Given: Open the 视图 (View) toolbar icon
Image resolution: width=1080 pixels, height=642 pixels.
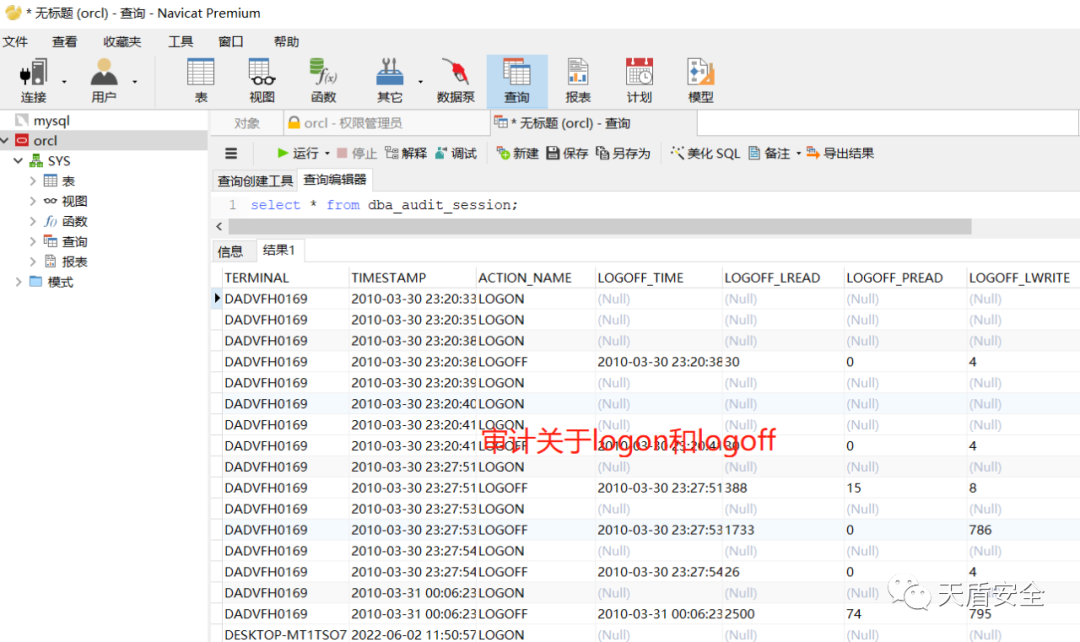Looking at the screenshot, I should click(262, 80).
